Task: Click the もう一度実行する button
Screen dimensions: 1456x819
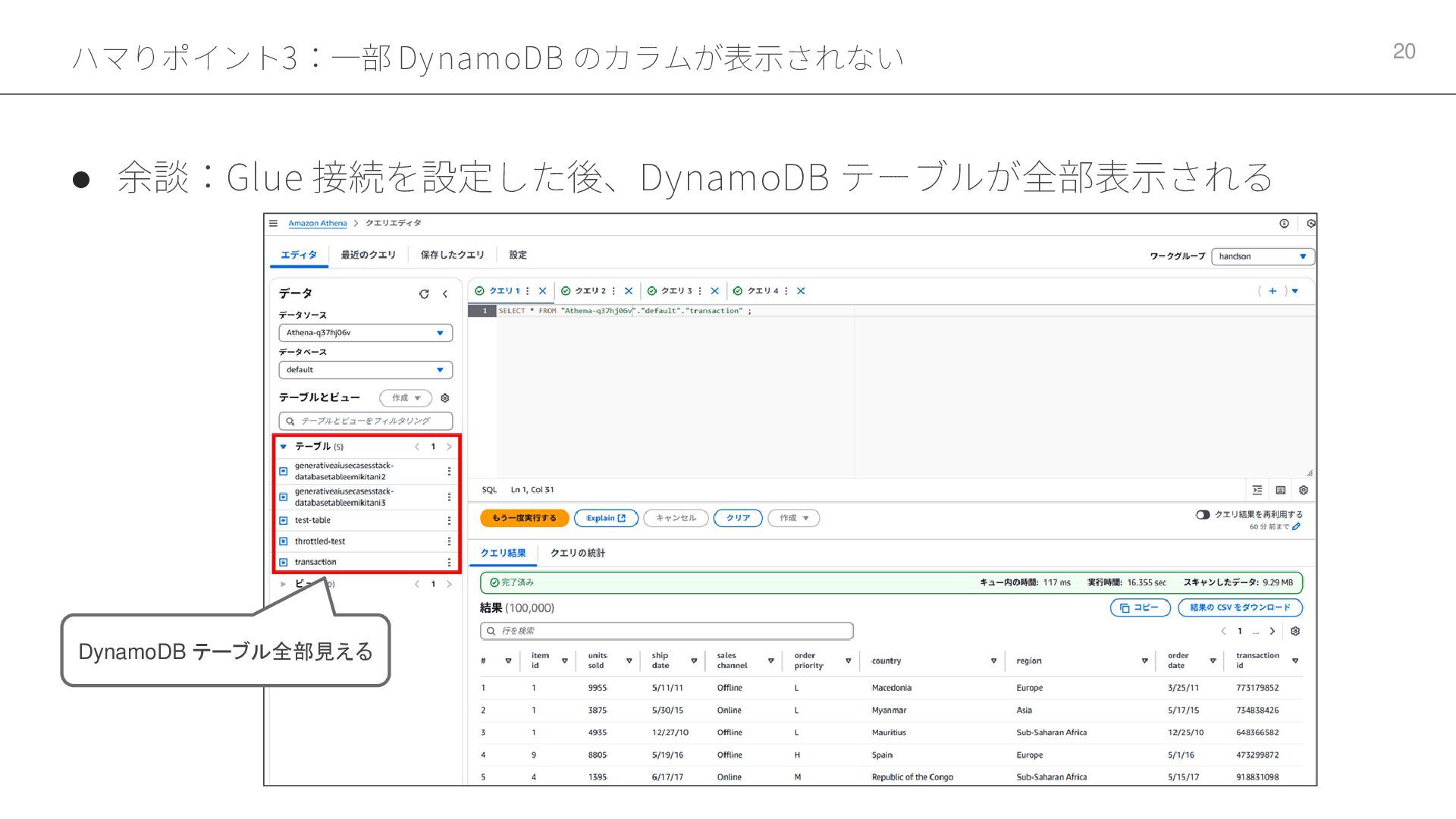Action: pos(524,518)
